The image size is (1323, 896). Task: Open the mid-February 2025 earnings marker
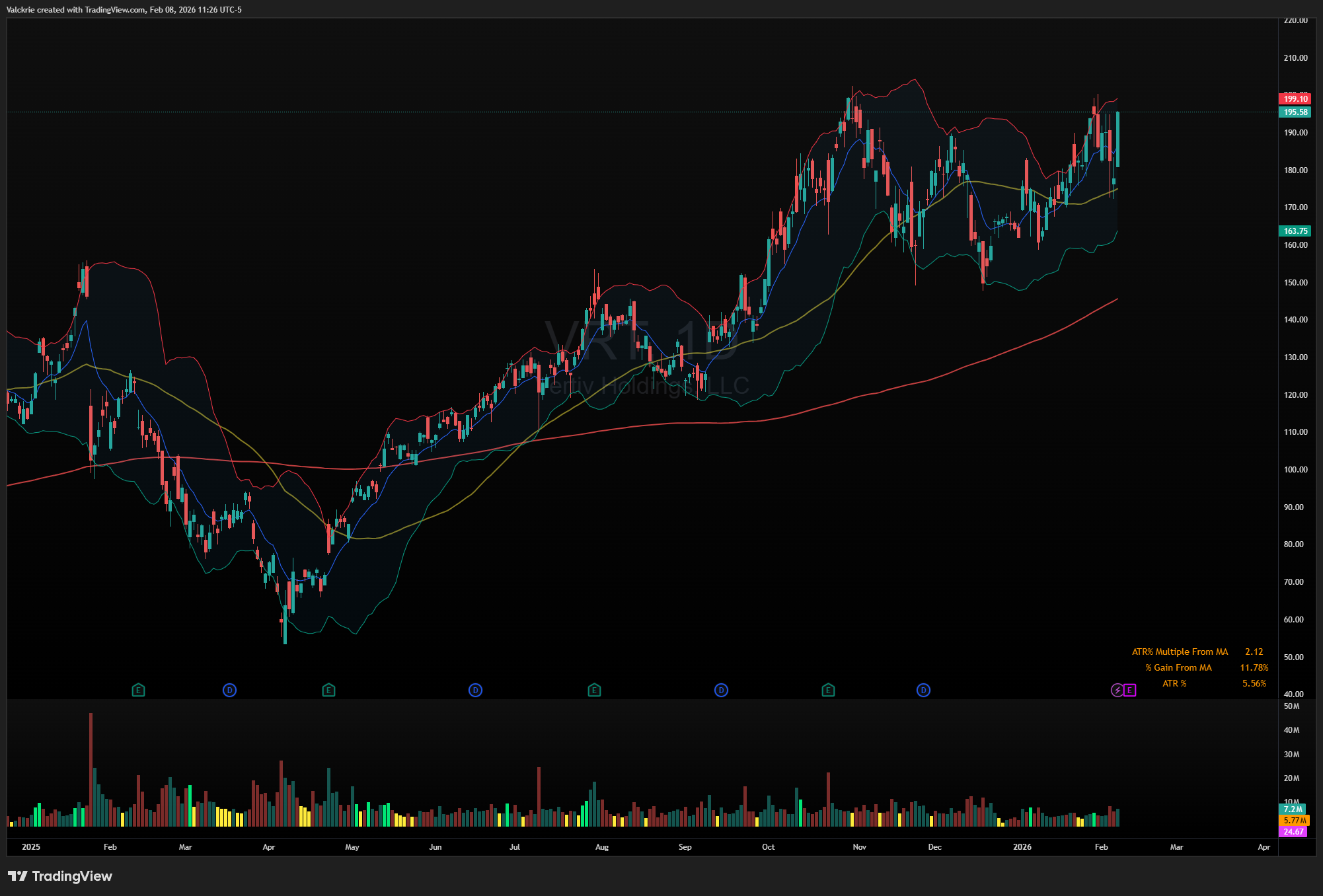138,691
